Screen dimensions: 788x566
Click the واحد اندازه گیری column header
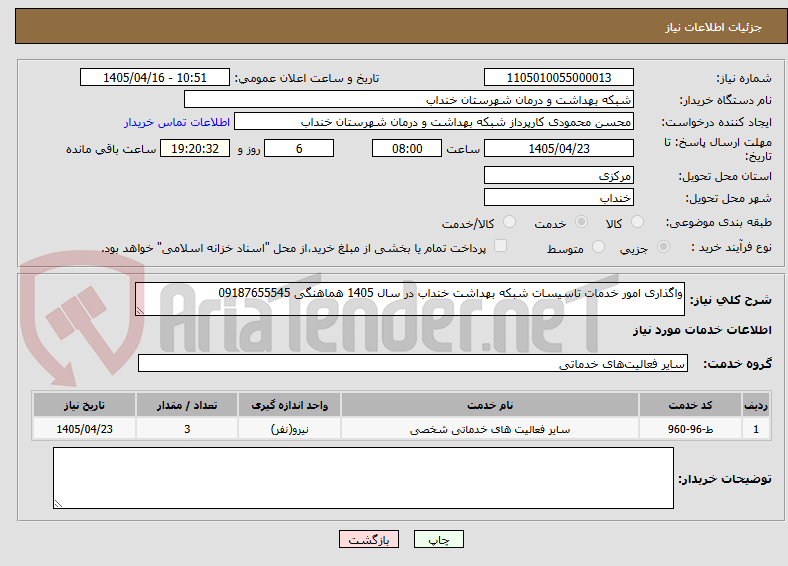coord(289,405)
